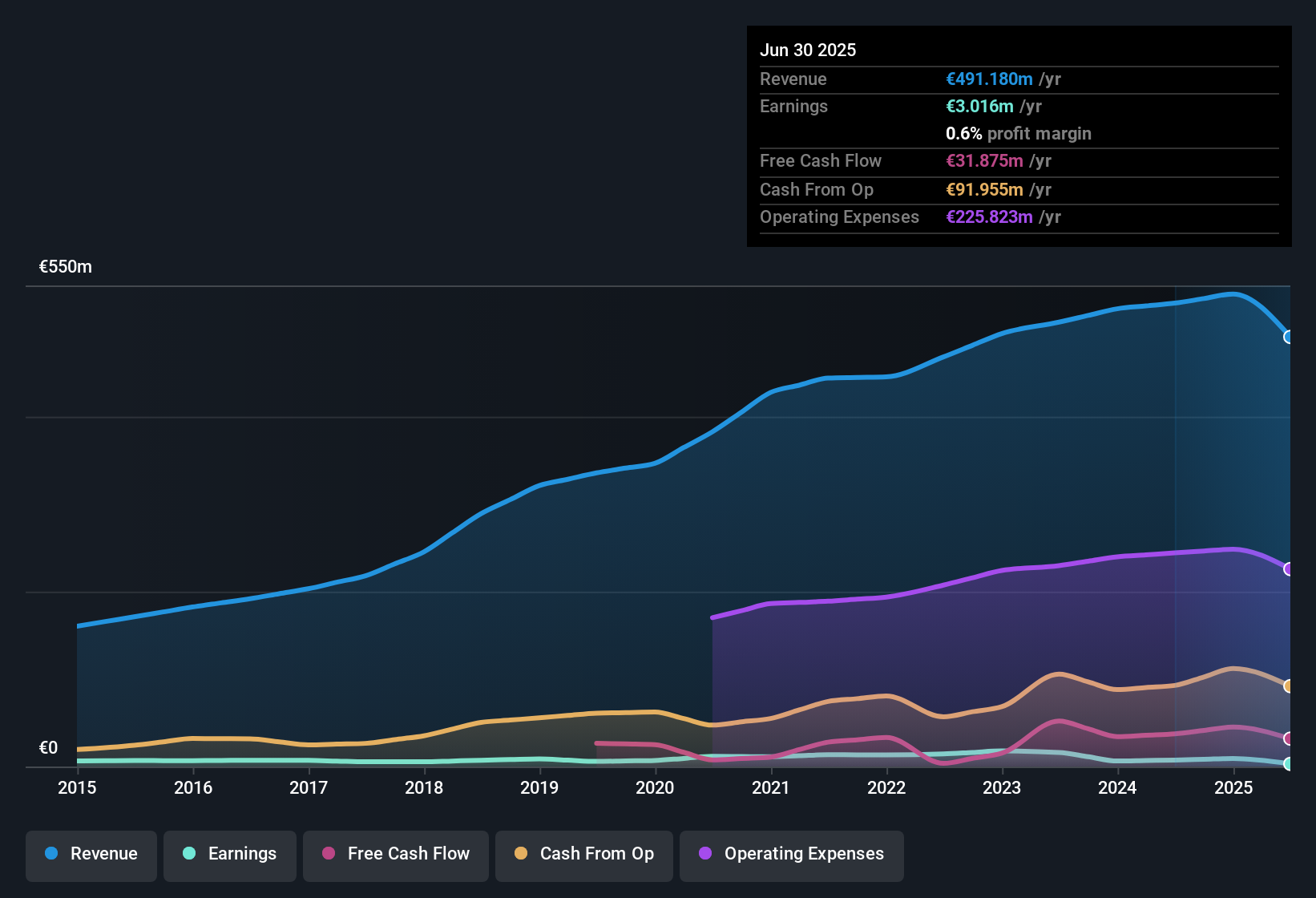The height and width of the screenshot is (898, 1316).
Task: Click the blue Revenue legend dot
Action: click(x=50, y=854)
